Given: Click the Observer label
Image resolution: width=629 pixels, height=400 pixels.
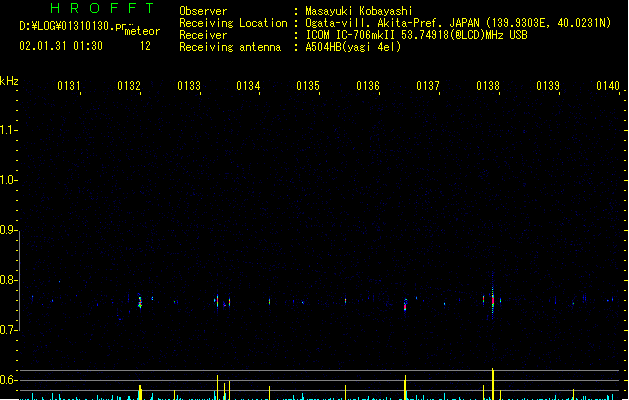Looking at the screenshot, I should [203, 11].
